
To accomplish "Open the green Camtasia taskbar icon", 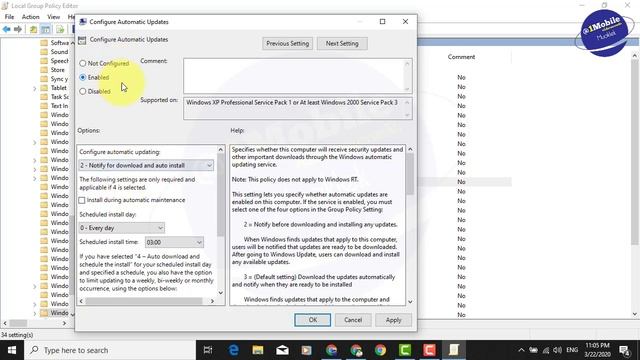I will (404, 350).
